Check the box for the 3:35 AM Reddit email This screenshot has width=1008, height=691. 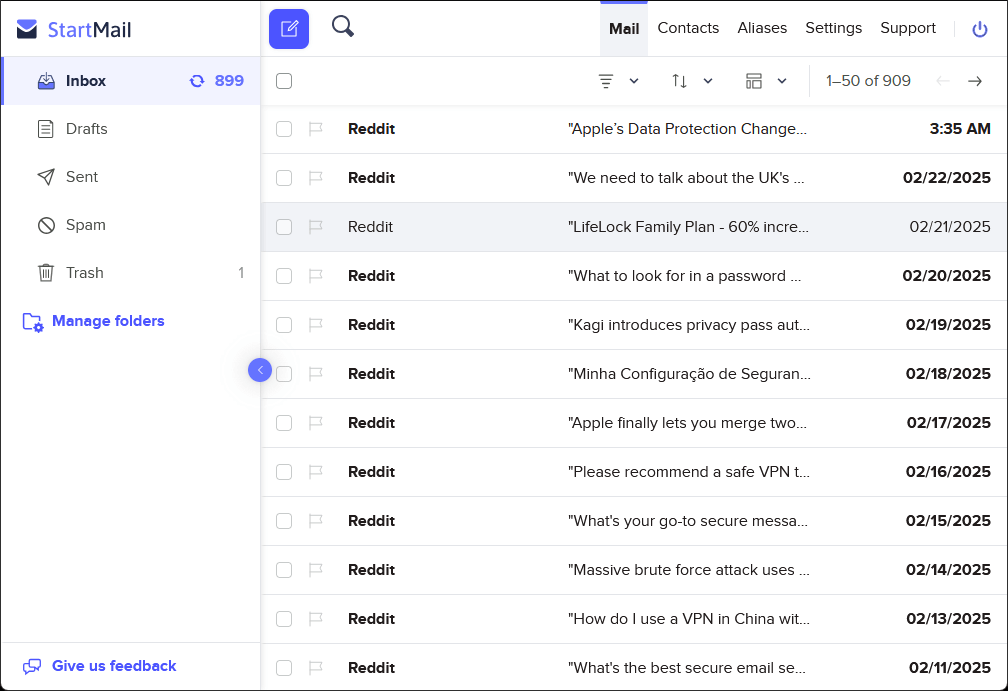pos(284,129)
